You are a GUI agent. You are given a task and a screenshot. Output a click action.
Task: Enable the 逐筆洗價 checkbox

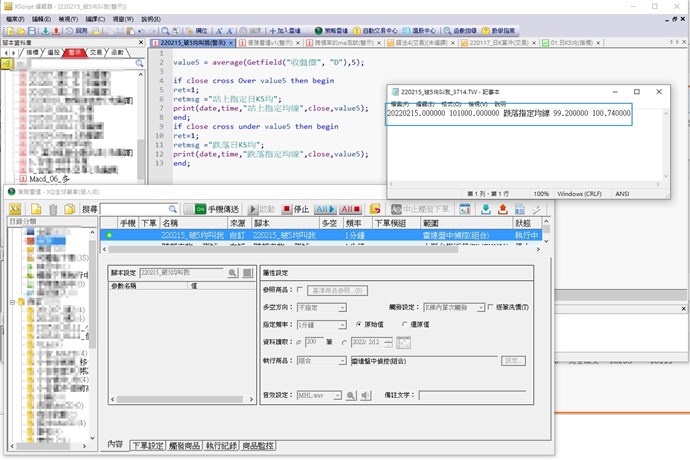point(489,307)
